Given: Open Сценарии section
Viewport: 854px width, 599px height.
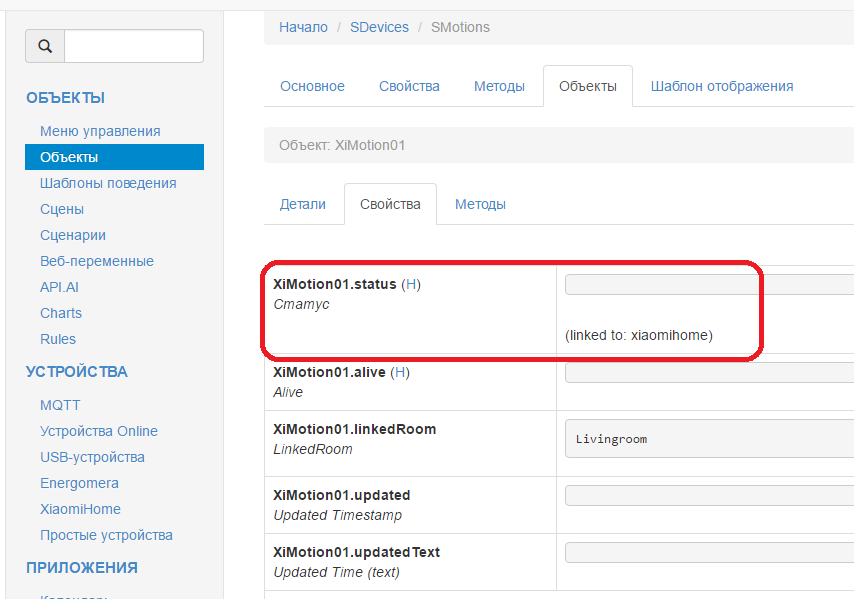Looking at the screenshot, I should pos(73,235).
